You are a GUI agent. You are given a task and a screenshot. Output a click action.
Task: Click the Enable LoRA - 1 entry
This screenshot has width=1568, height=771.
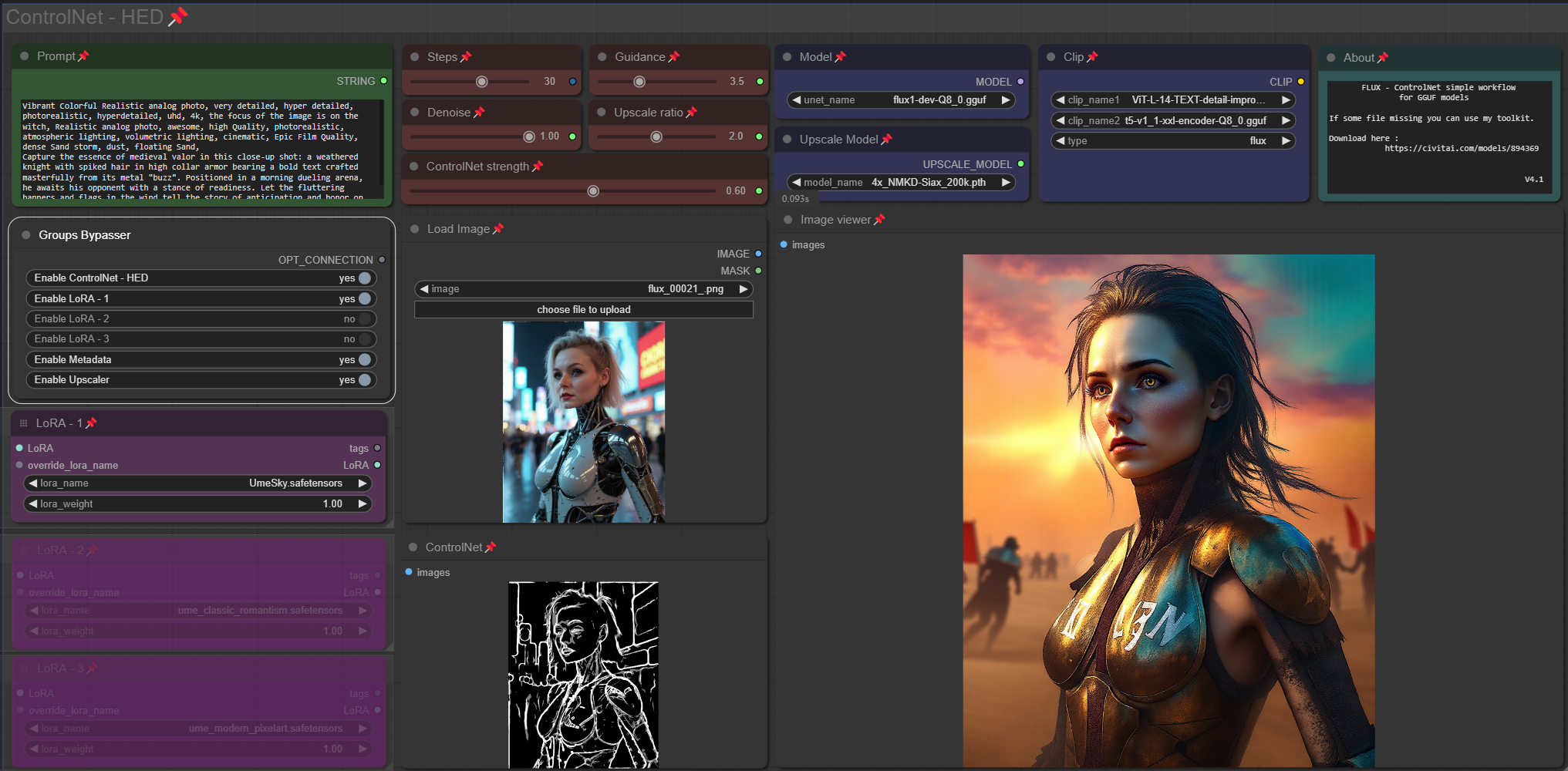click(x=201, y=299)
